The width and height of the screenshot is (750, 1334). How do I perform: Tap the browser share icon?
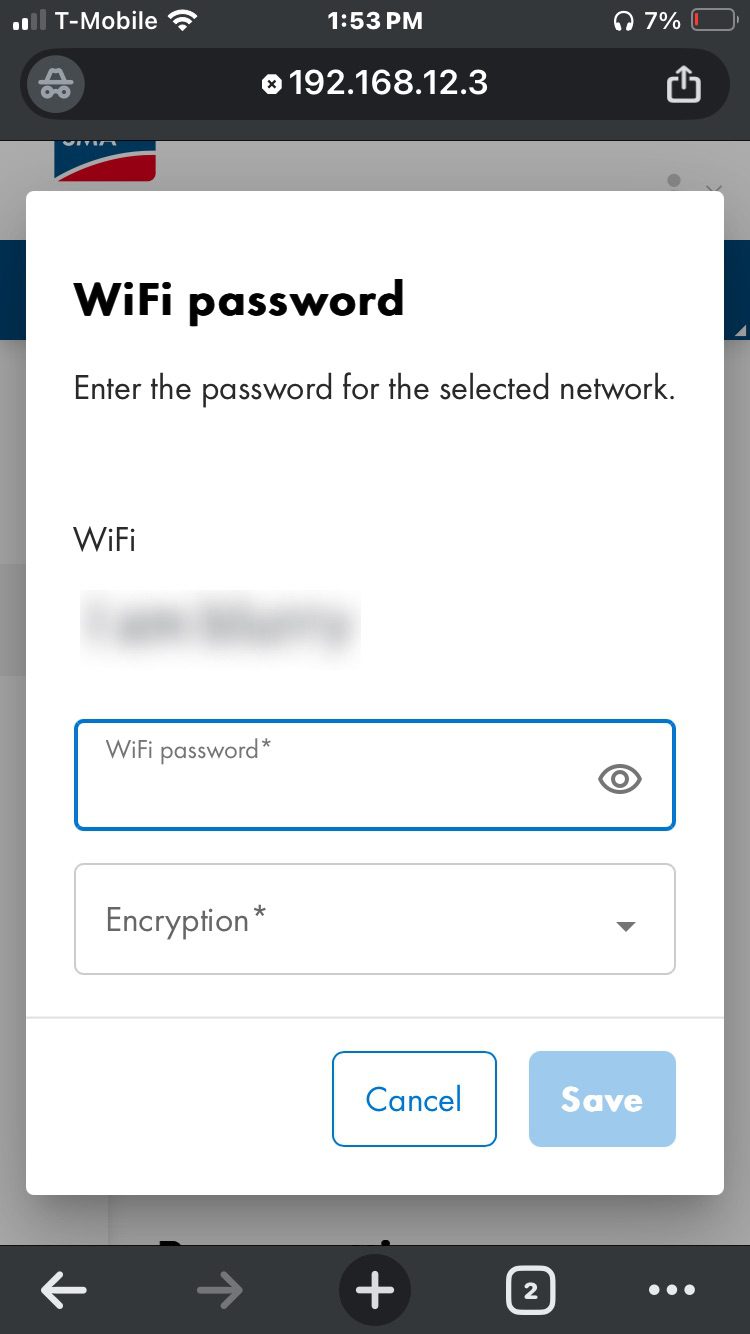[684, 84]
